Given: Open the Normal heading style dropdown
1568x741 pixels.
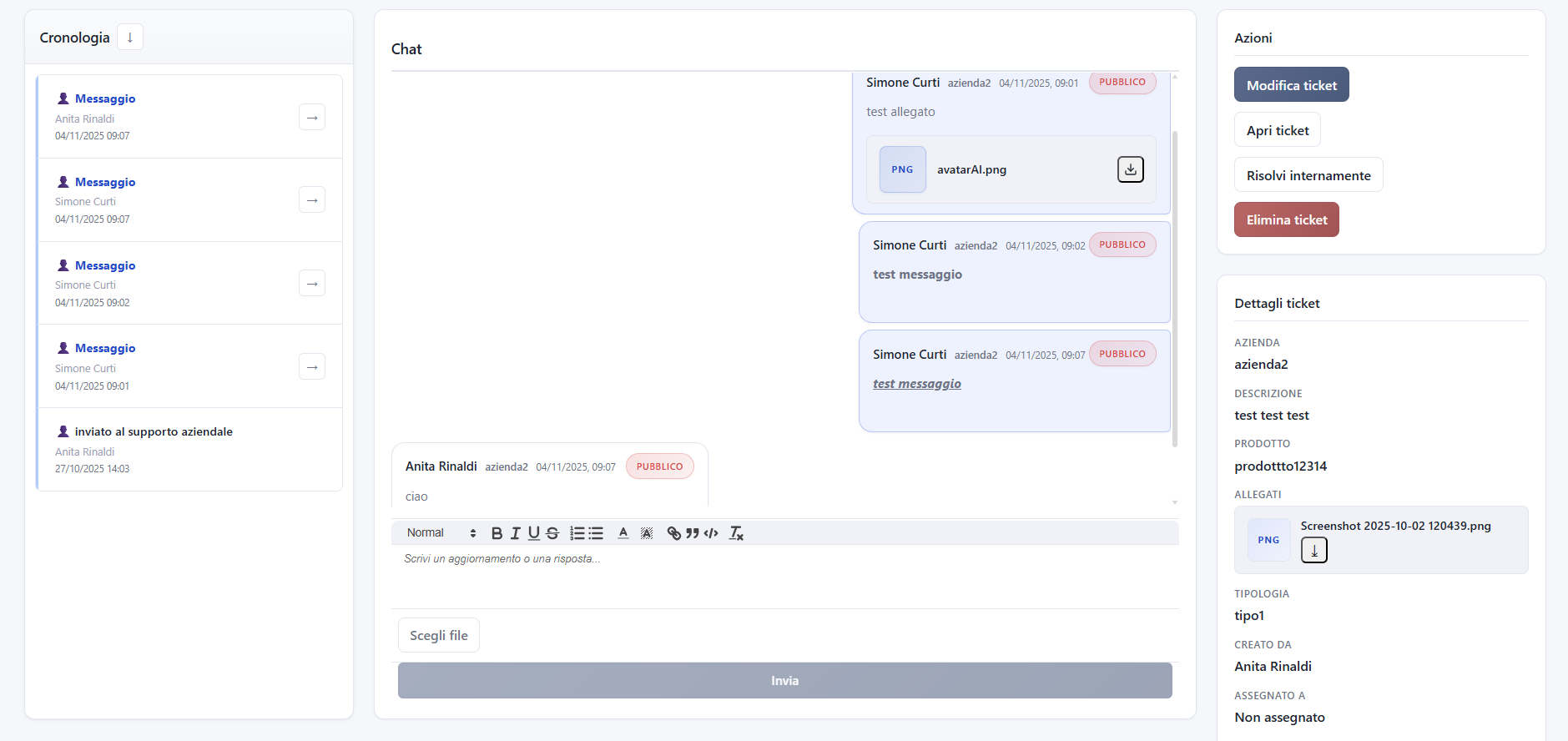Looking at the screenshot, I should point(441,533).
